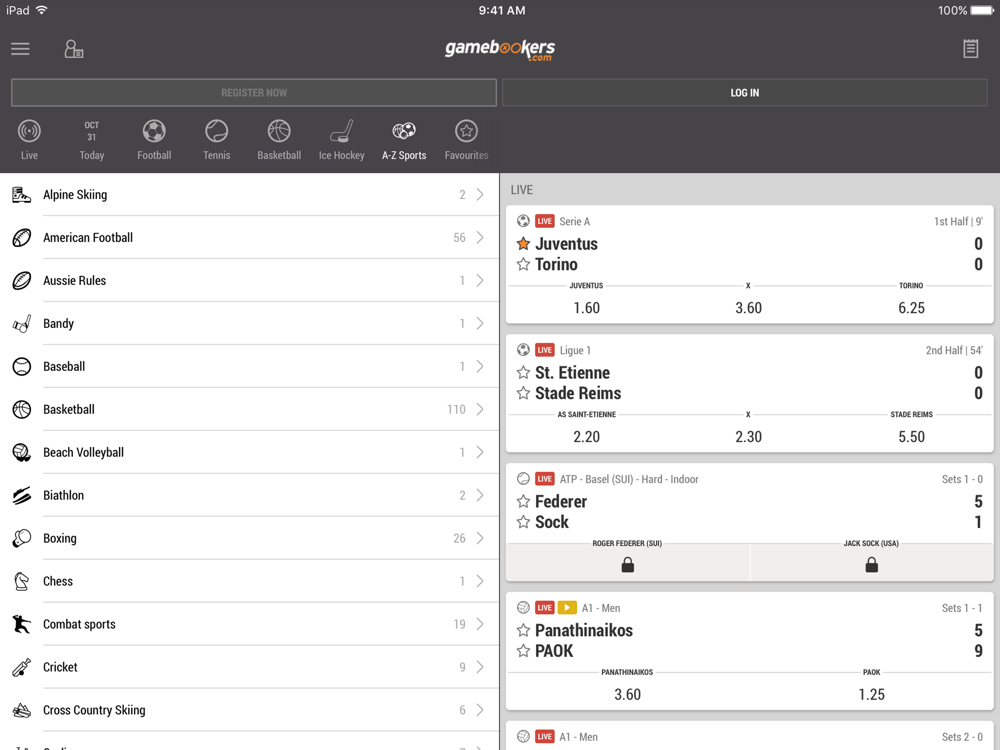Select Serie A draw odds 3.60
1000x750 pixels.
[749, 308]
